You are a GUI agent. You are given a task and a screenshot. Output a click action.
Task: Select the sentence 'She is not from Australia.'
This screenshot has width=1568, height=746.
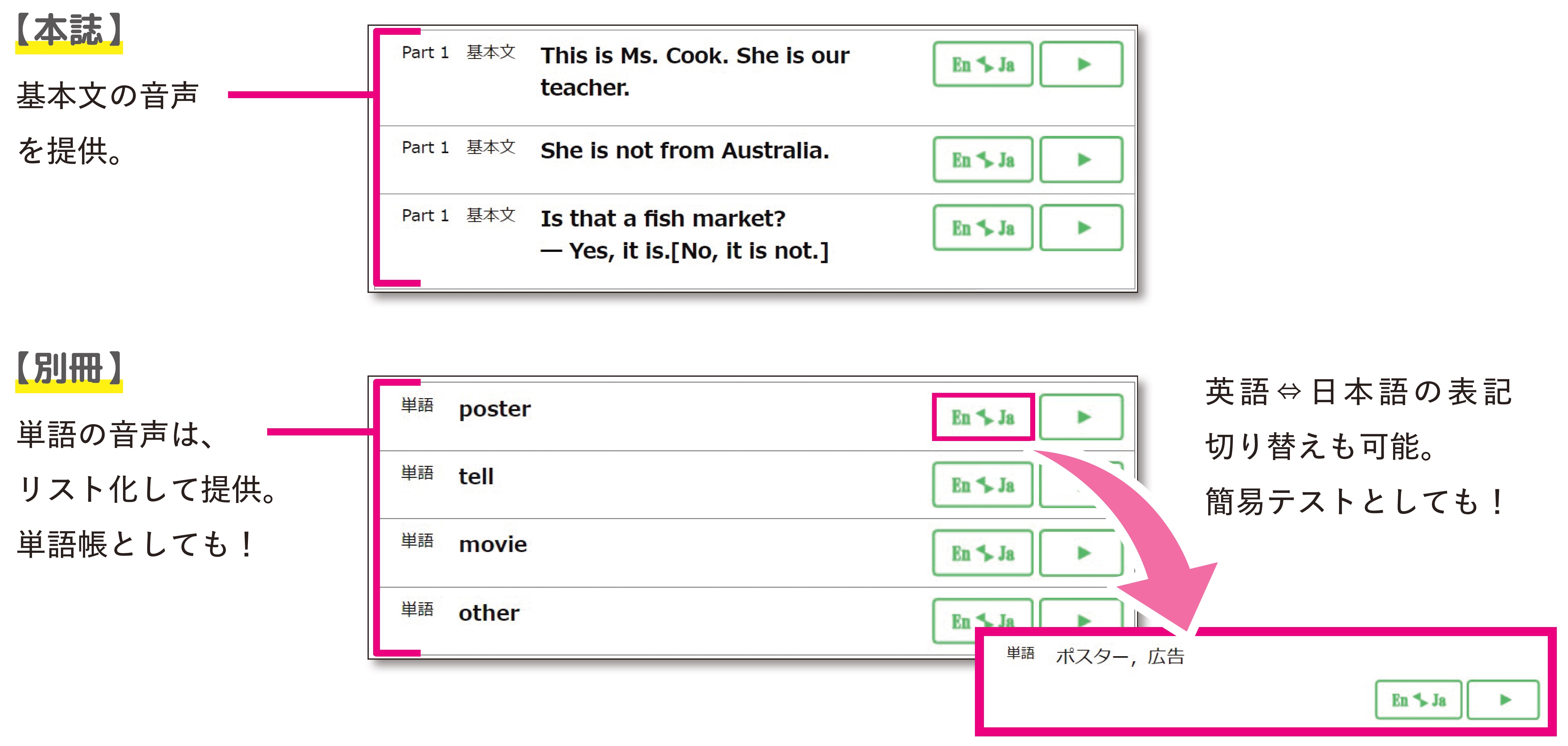tap(685, 150)
